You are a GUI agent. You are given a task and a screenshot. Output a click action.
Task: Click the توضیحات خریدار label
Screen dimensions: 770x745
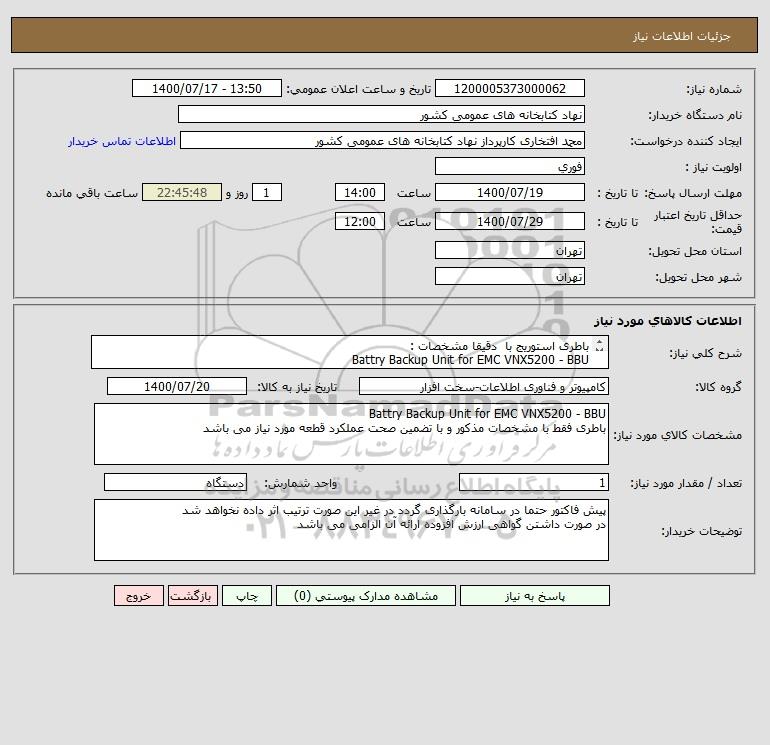[x=702, y=531]
